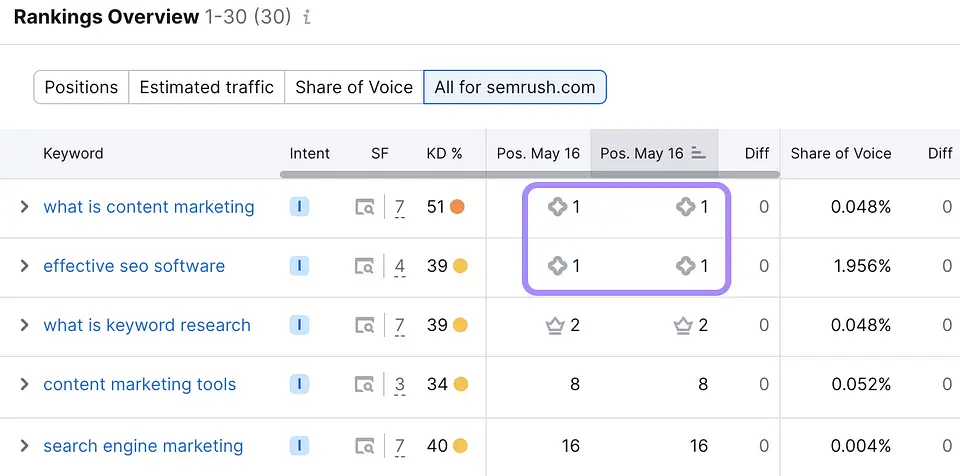Click the Informational intent badge for 'content marketing tools'
Image resolution: width=960 pixels, height=476 pixels.
(299, 384)
